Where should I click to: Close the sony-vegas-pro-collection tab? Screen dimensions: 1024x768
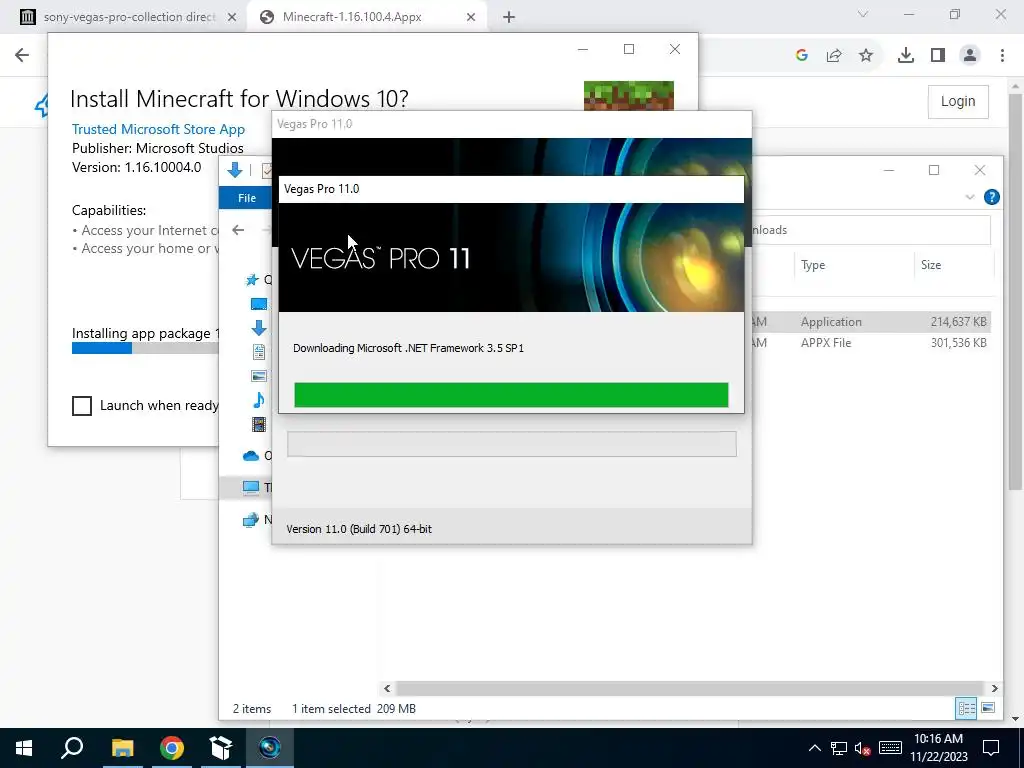tap(232, 17)
